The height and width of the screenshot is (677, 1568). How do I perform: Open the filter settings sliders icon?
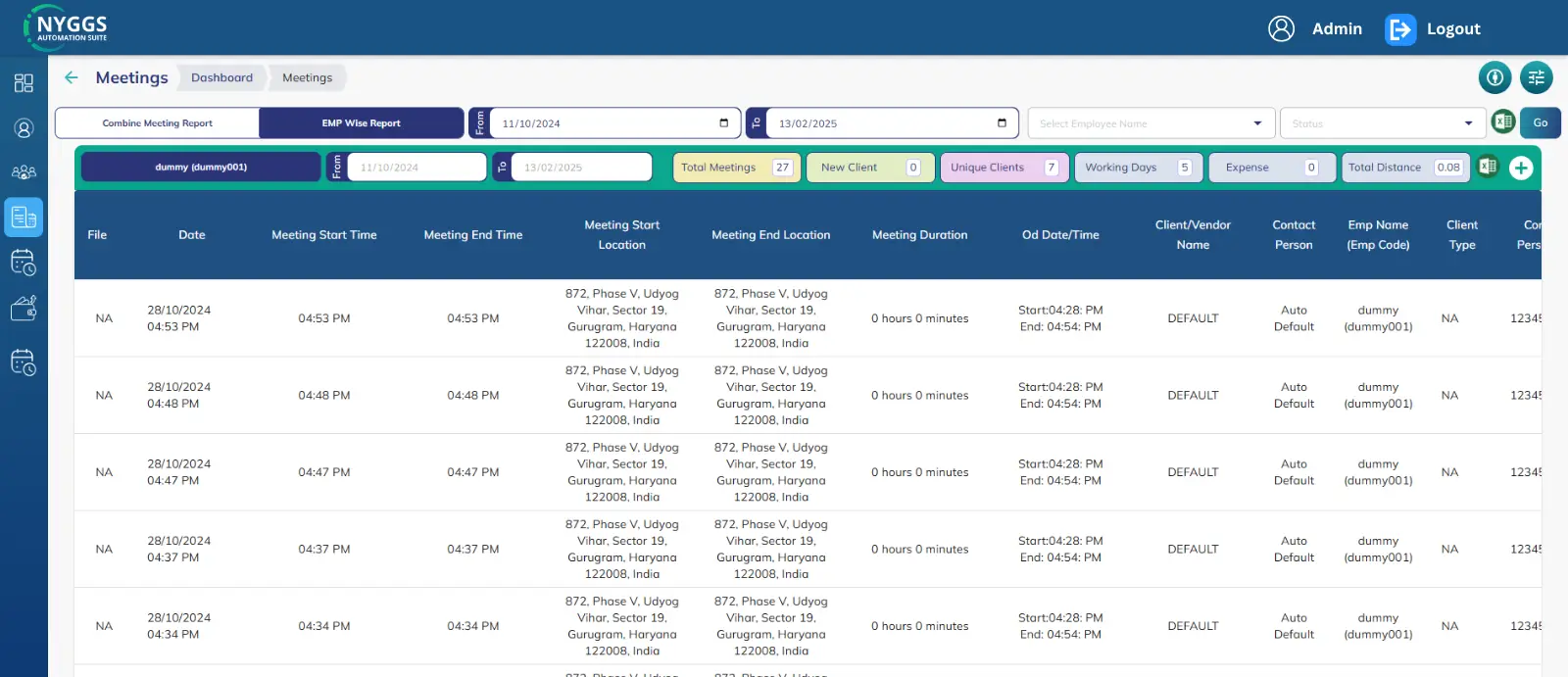1536,77
